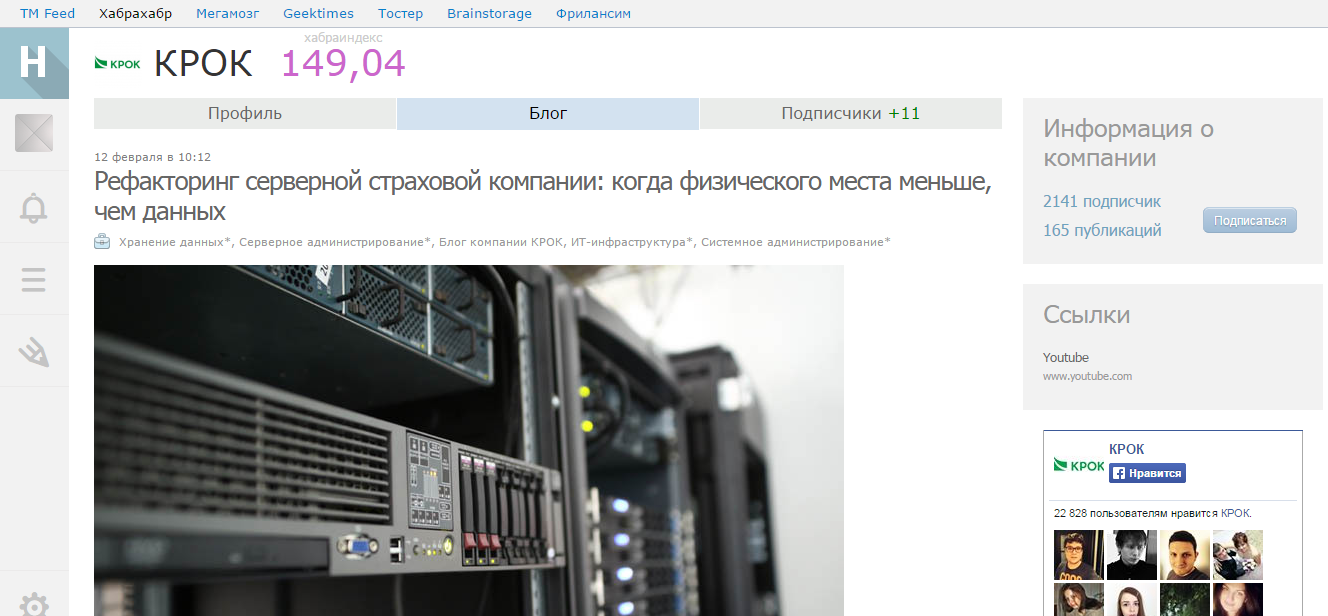Image resolution: width=1328 pixels, height=616 pixels.
Task: Open the Блог компании КРОК hub link
Action: point(501,242)
